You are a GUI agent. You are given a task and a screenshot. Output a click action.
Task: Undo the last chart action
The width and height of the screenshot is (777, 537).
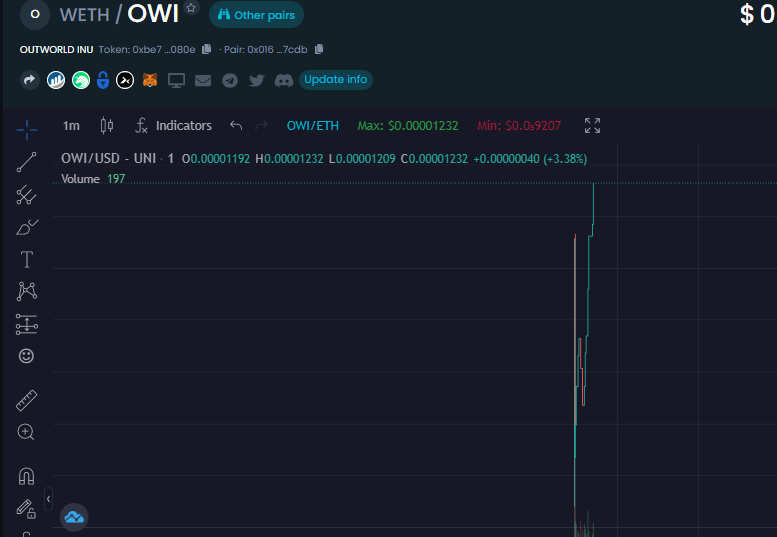pyautogui.click(x=236, y=126)
